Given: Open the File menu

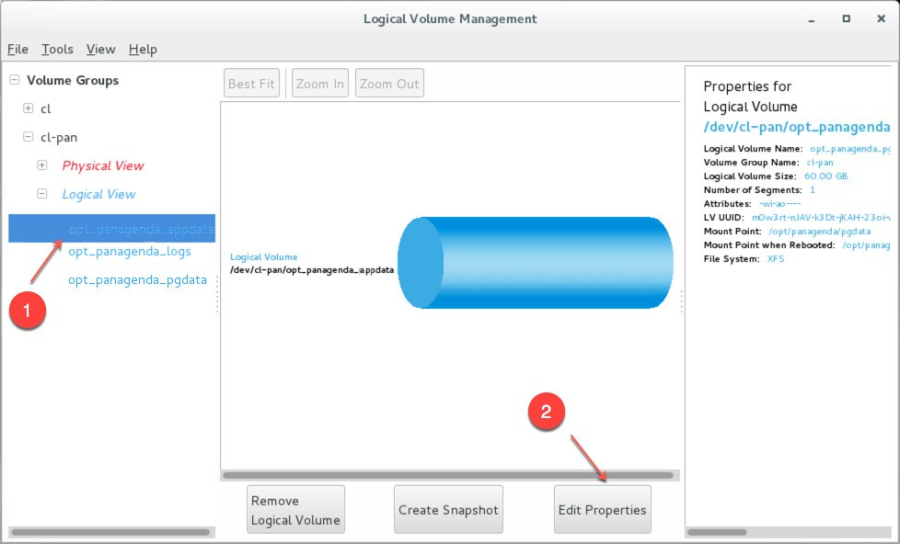Looking at the screenshot, I should click(x=18, y=49).
